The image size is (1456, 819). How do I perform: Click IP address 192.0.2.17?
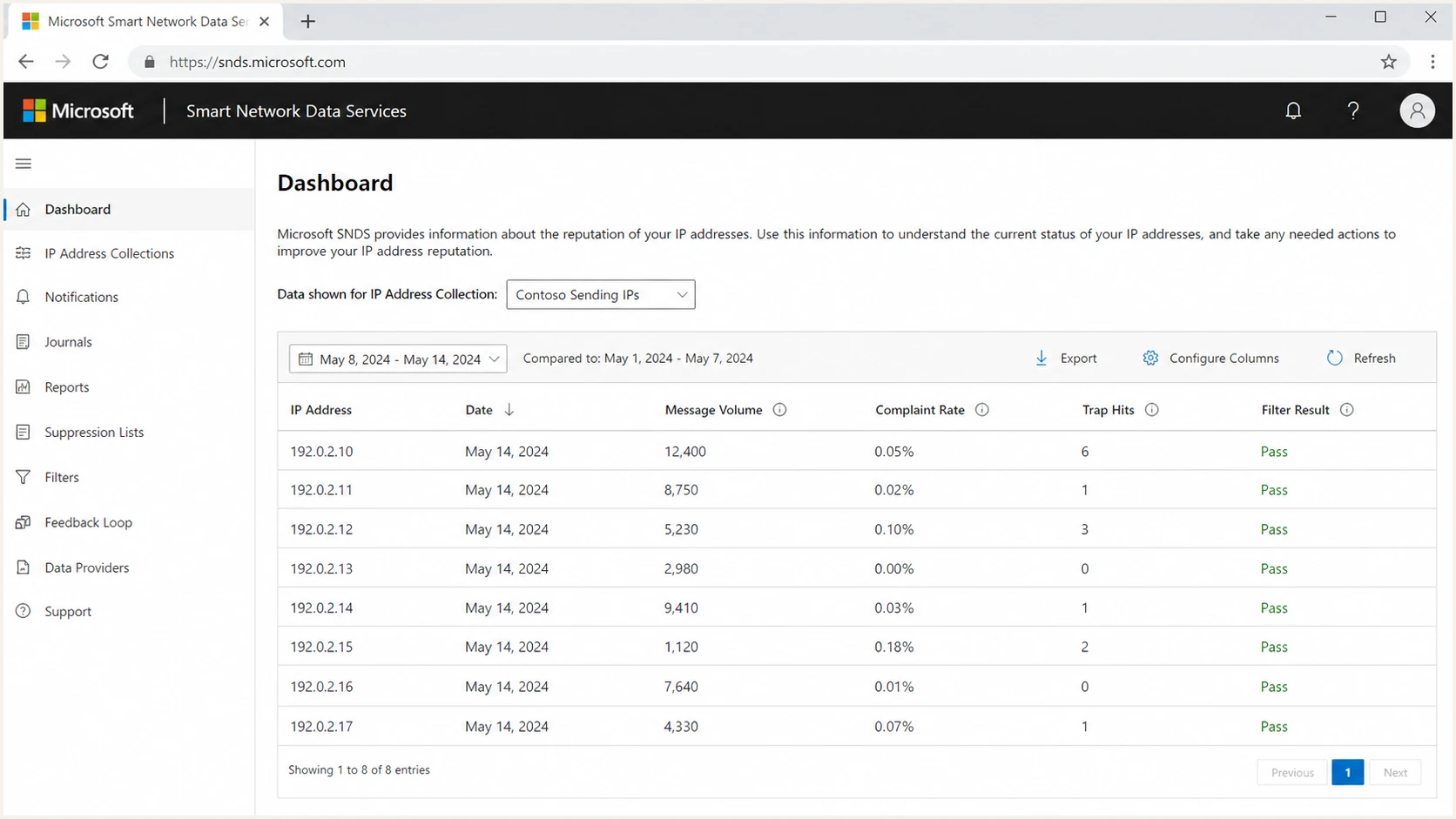coord(321,726)
